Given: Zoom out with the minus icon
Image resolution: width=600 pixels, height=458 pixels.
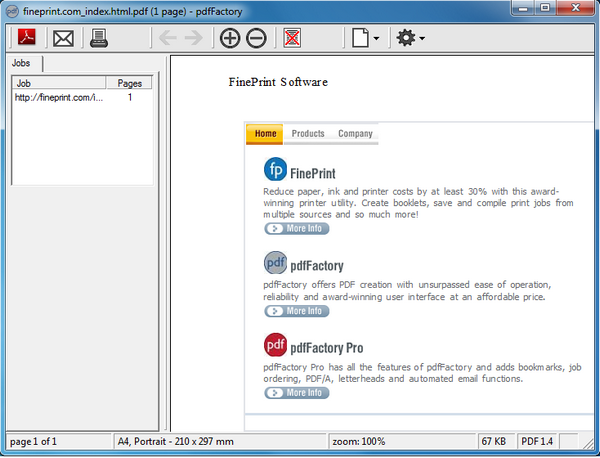Looking at the screenshot, I should click(x=256, y=38).
